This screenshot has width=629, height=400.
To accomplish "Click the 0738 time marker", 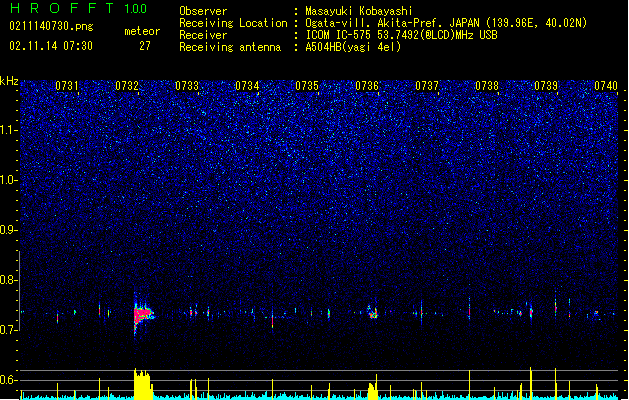I will (487, 86).
